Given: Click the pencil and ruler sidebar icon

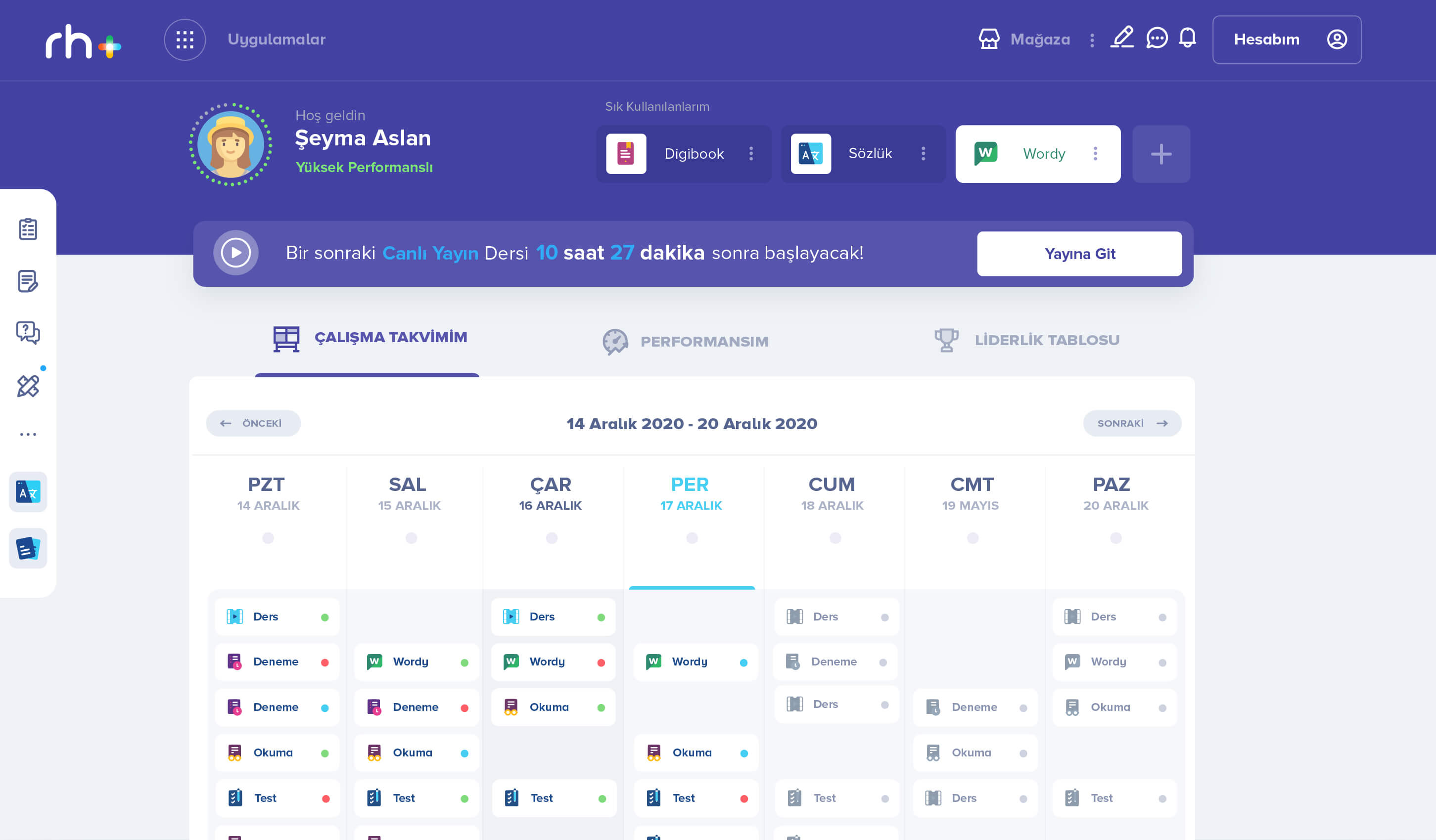Looking at the screenshot, I should click(x=28, y=386).
